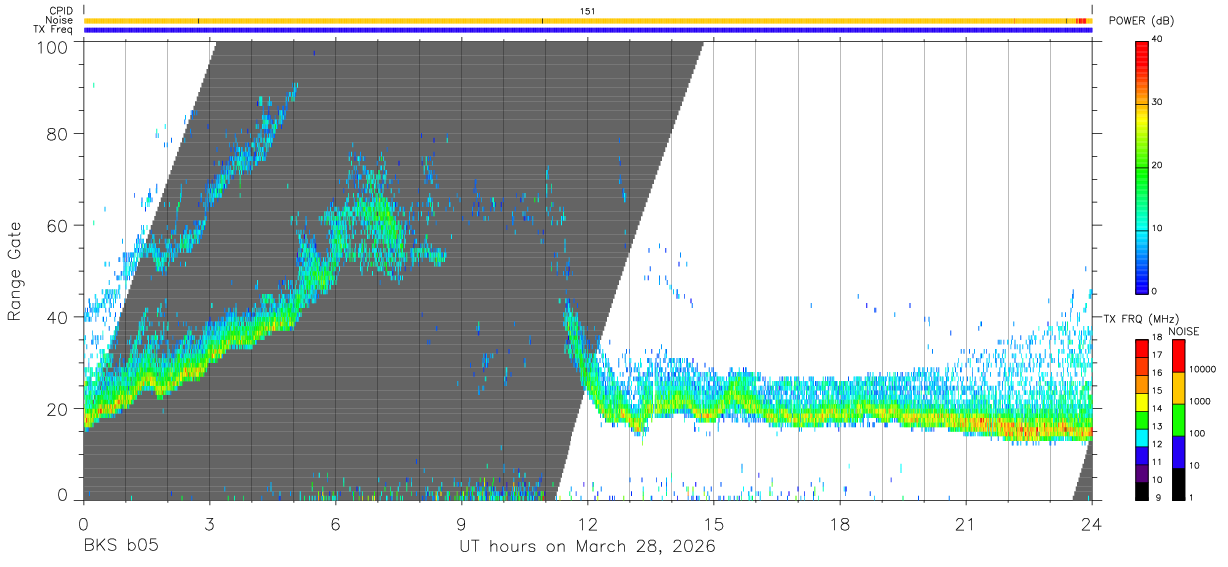Click the POWER (dB) colorbar title
Image resolution: width=1228 pixels, height=567 pixels.
click(x=1142, y=21)
